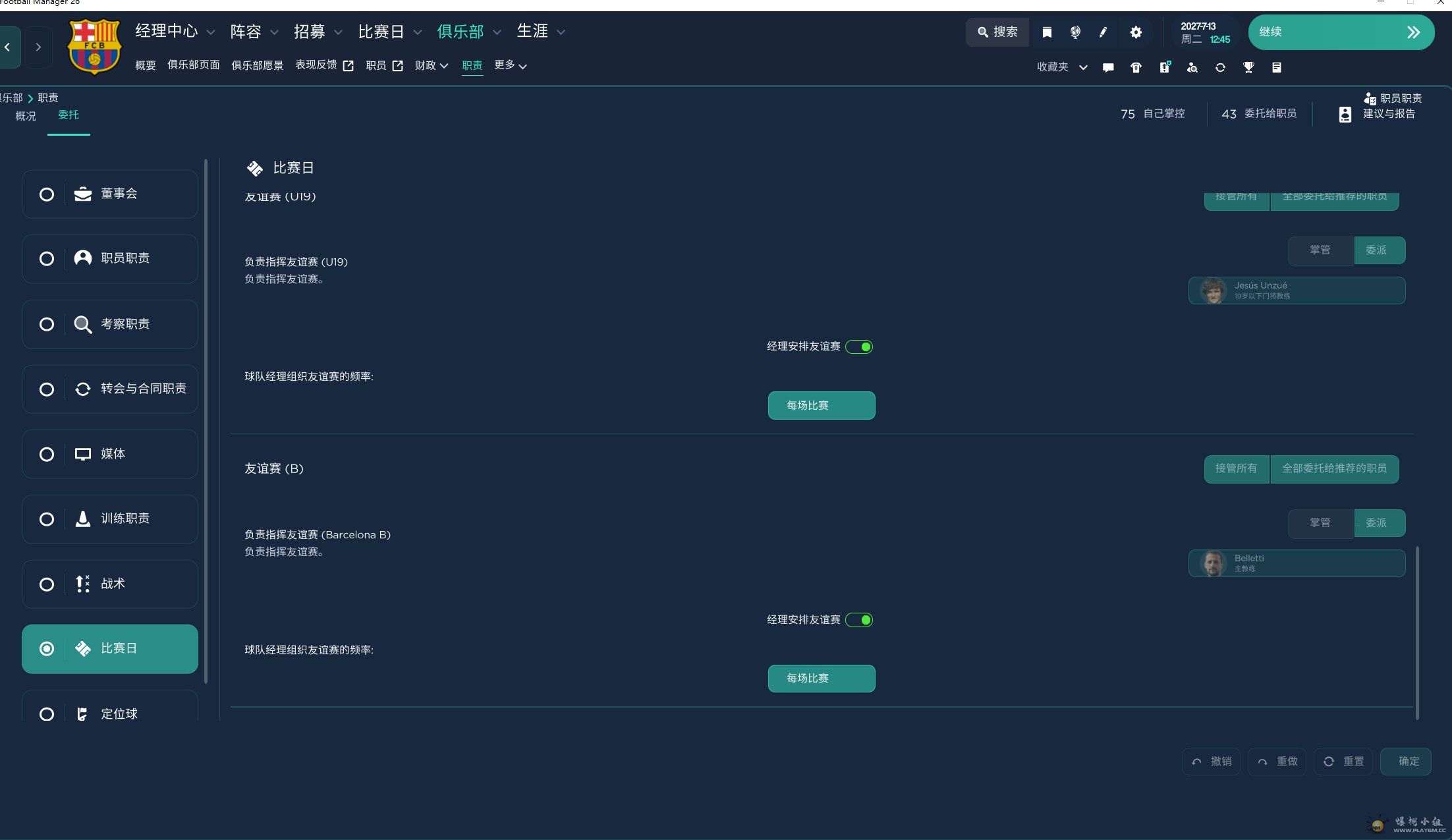Open Barcelona B frequency 每场比赛 dropdown
The width and height of the screenshot is (1452, 840).
(x=822, y=679)
